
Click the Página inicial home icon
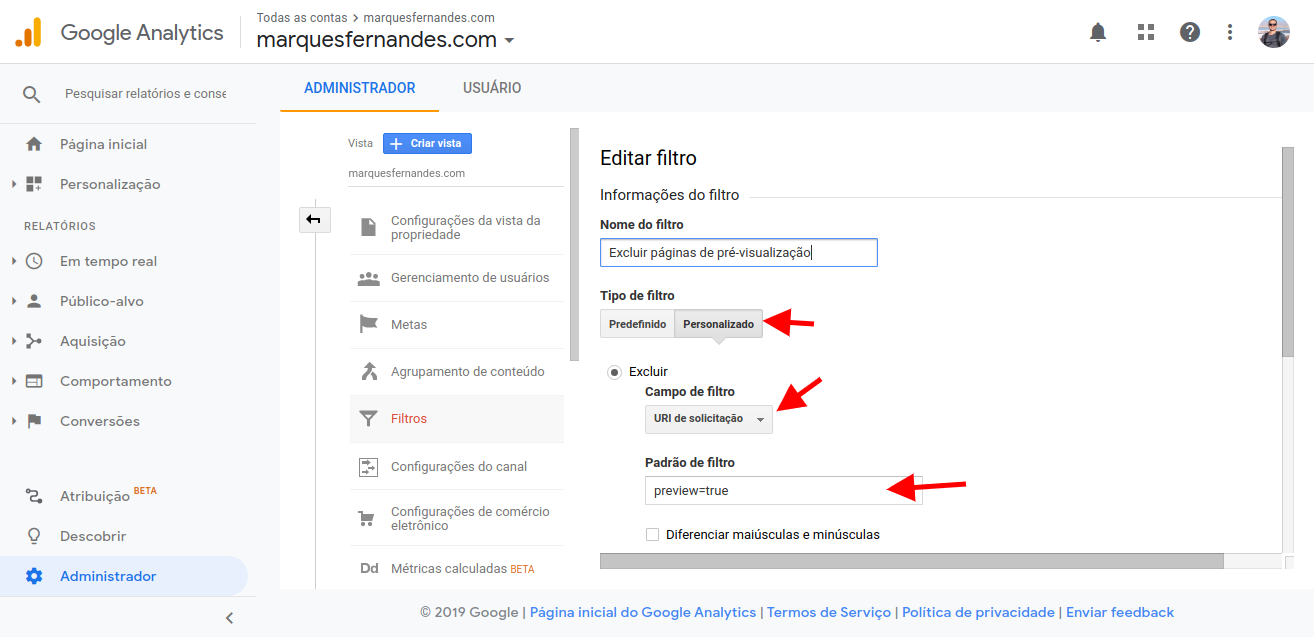(x=34, y=144)
